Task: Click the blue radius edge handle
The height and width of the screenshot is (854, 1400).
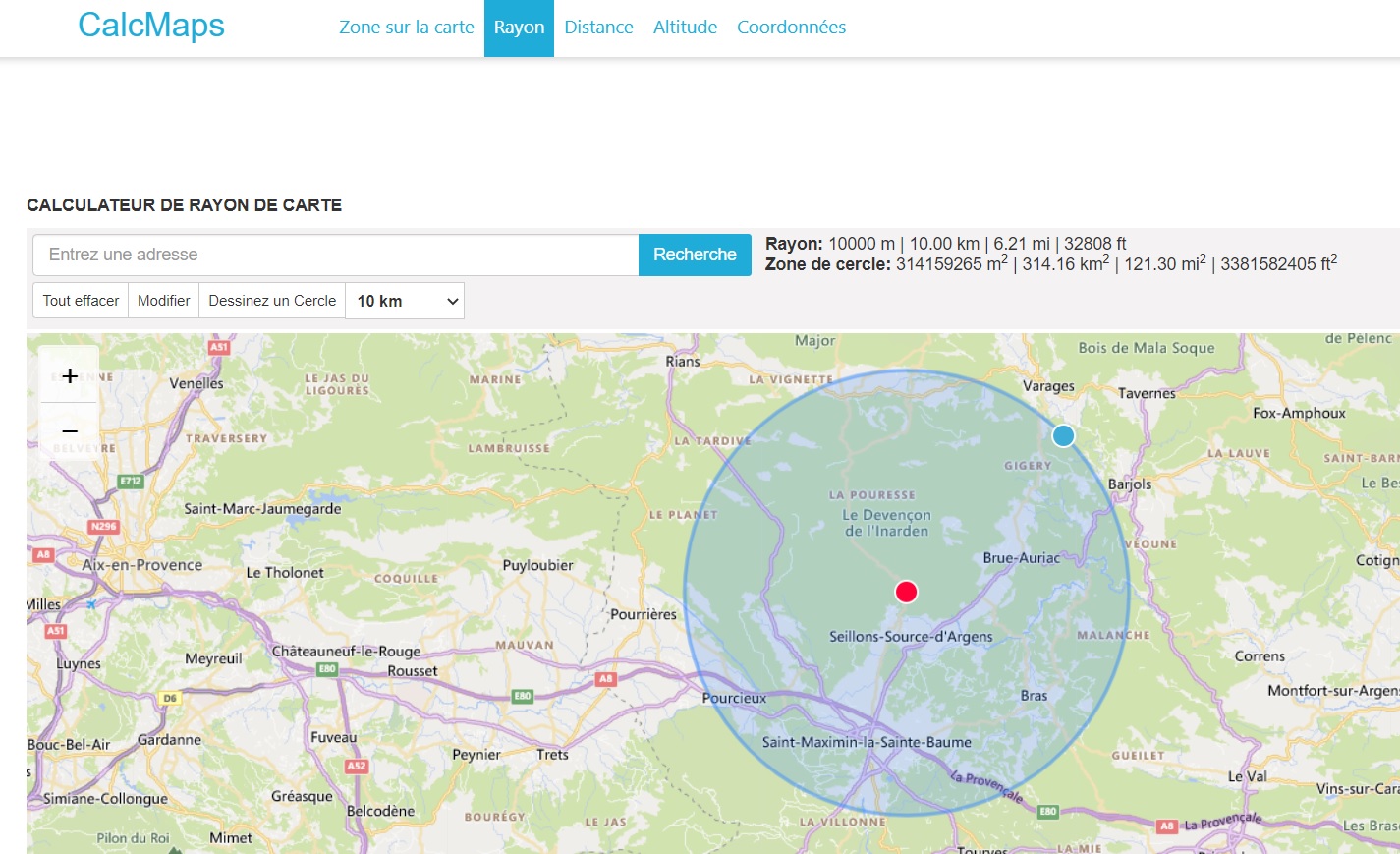Action: (x=1063, y=435)
